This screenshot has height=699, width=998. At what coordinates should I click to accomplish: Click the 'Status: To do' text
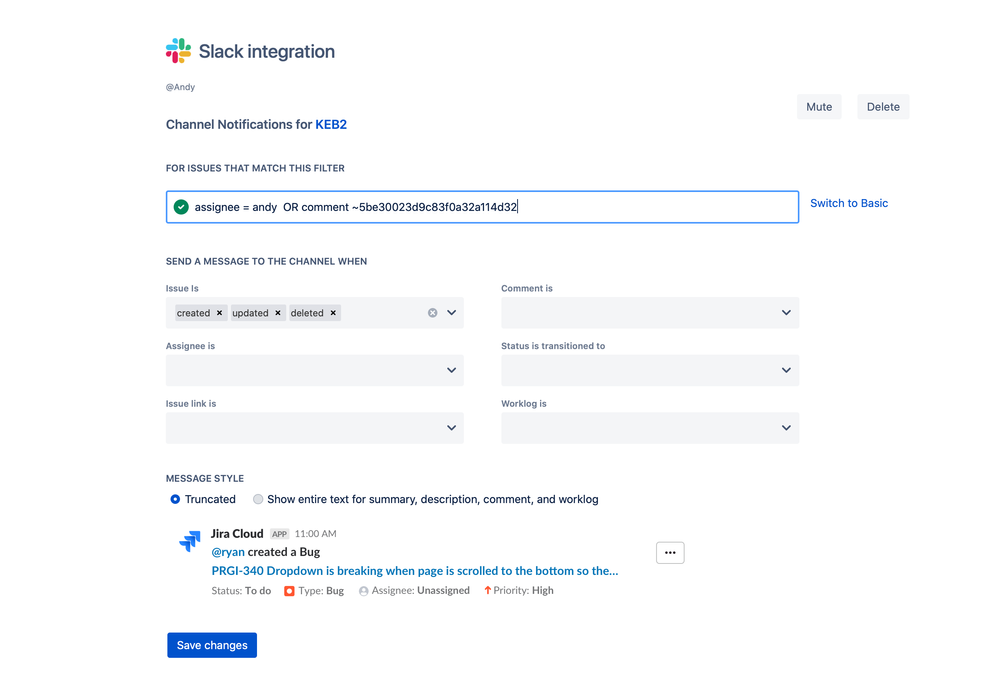241,591
